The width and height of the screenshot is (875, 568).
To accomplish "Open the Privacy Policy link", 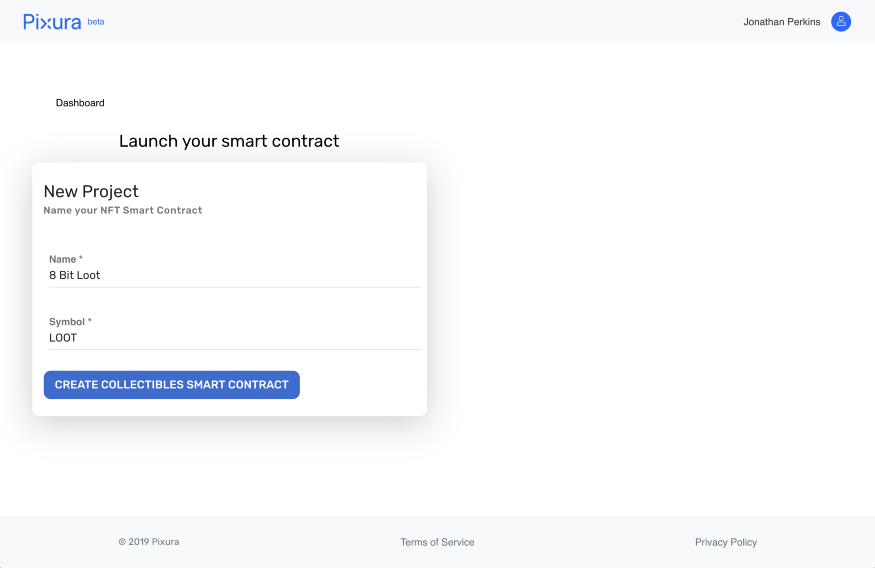I will coord(726,542).
